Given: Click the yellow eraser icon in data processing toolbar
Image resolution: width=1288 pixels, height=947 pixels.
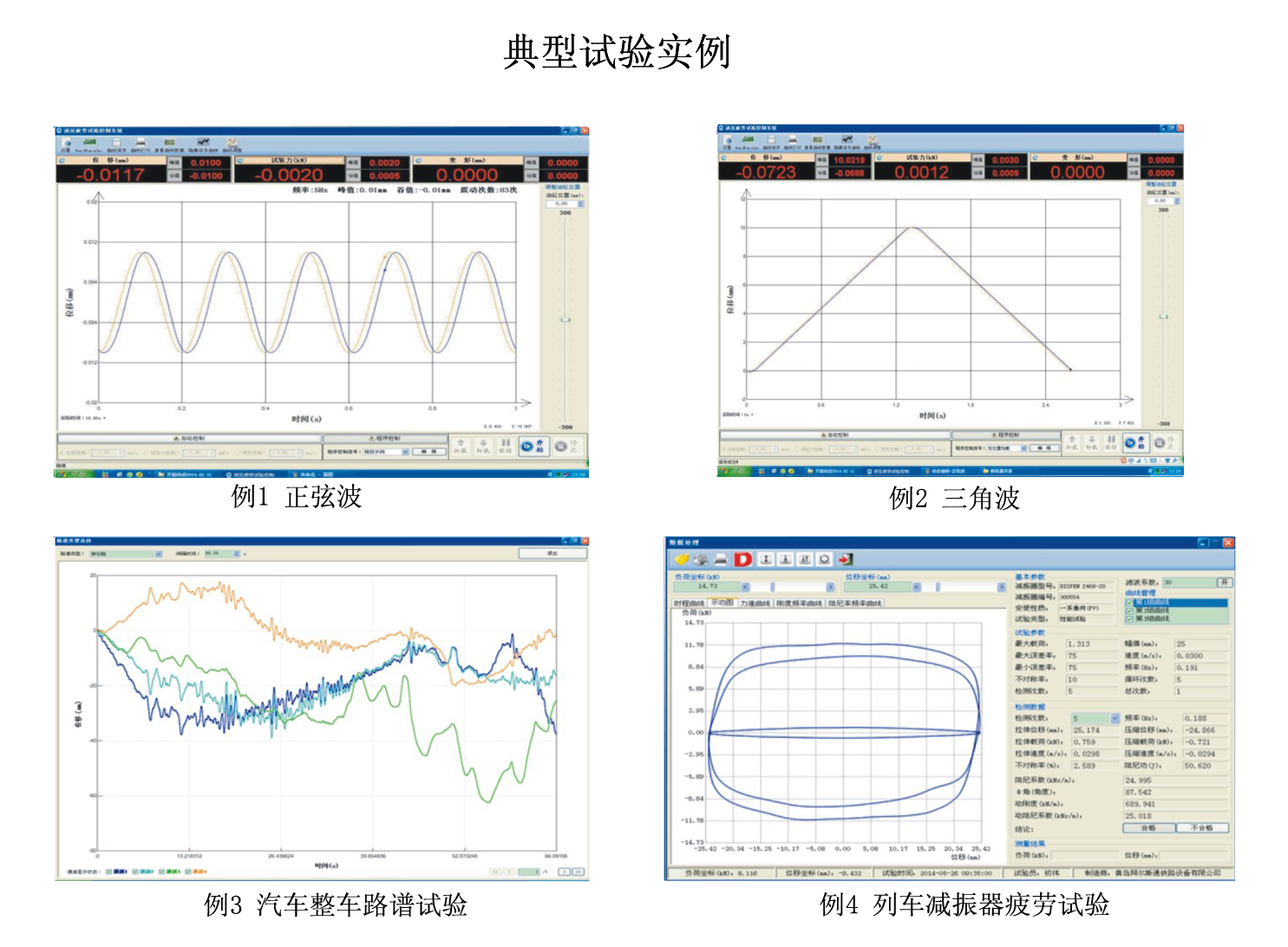Looking at the screenshot, I should click(x=682, y=559).
